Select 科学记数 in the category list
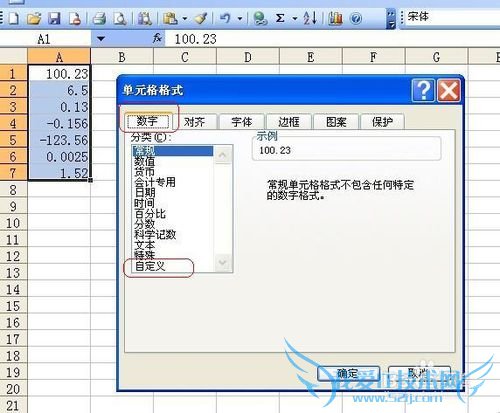 (173, 235)
